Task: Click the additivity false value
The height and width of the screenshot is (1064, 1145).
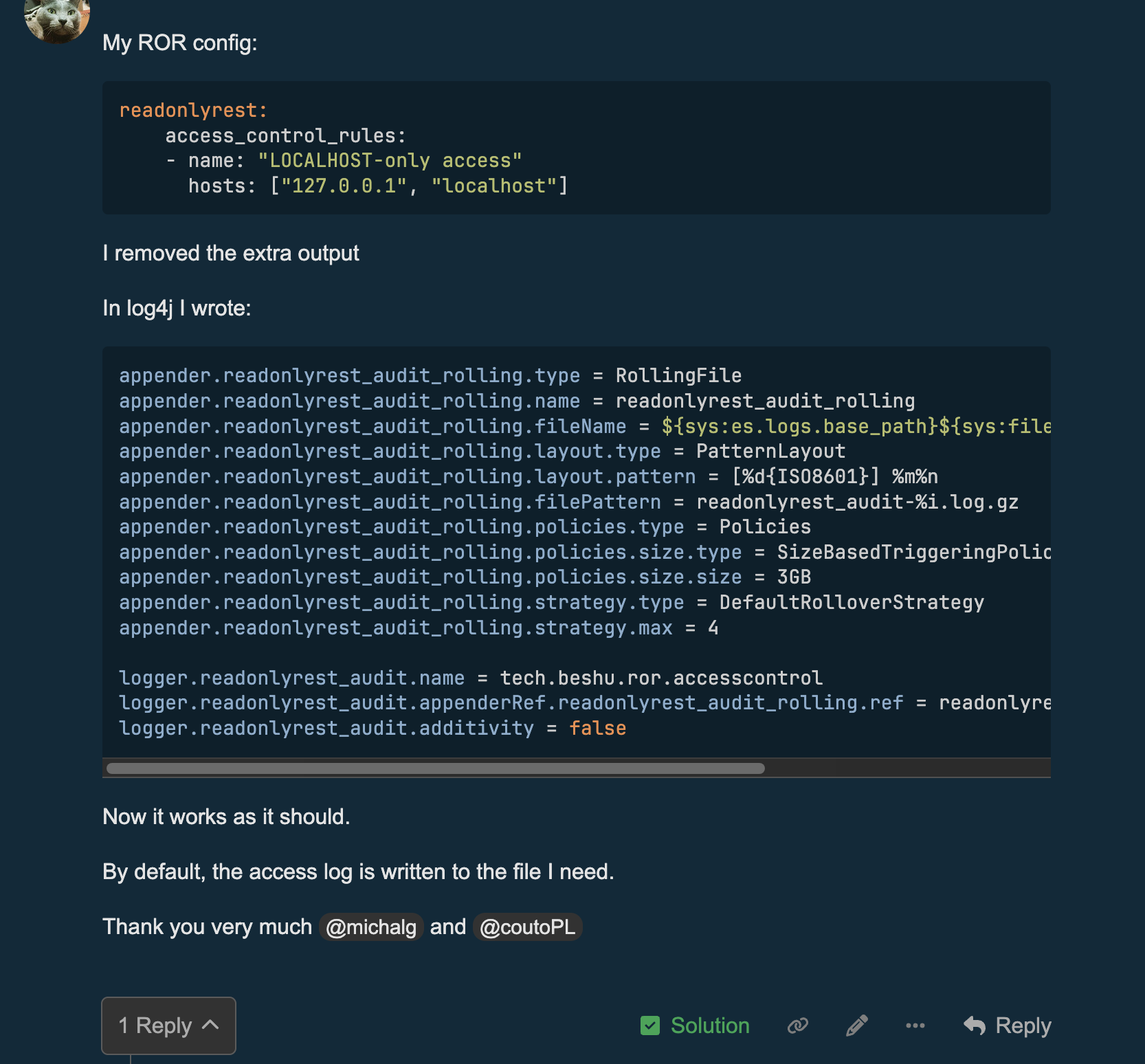Action: [x=597, y=729]
